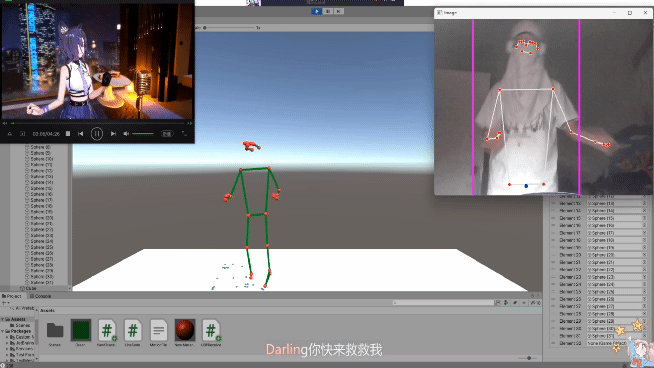Screen dimensions: 654x368
Task: Open the plus create dropdown in Project
Action: pos(5,302)
